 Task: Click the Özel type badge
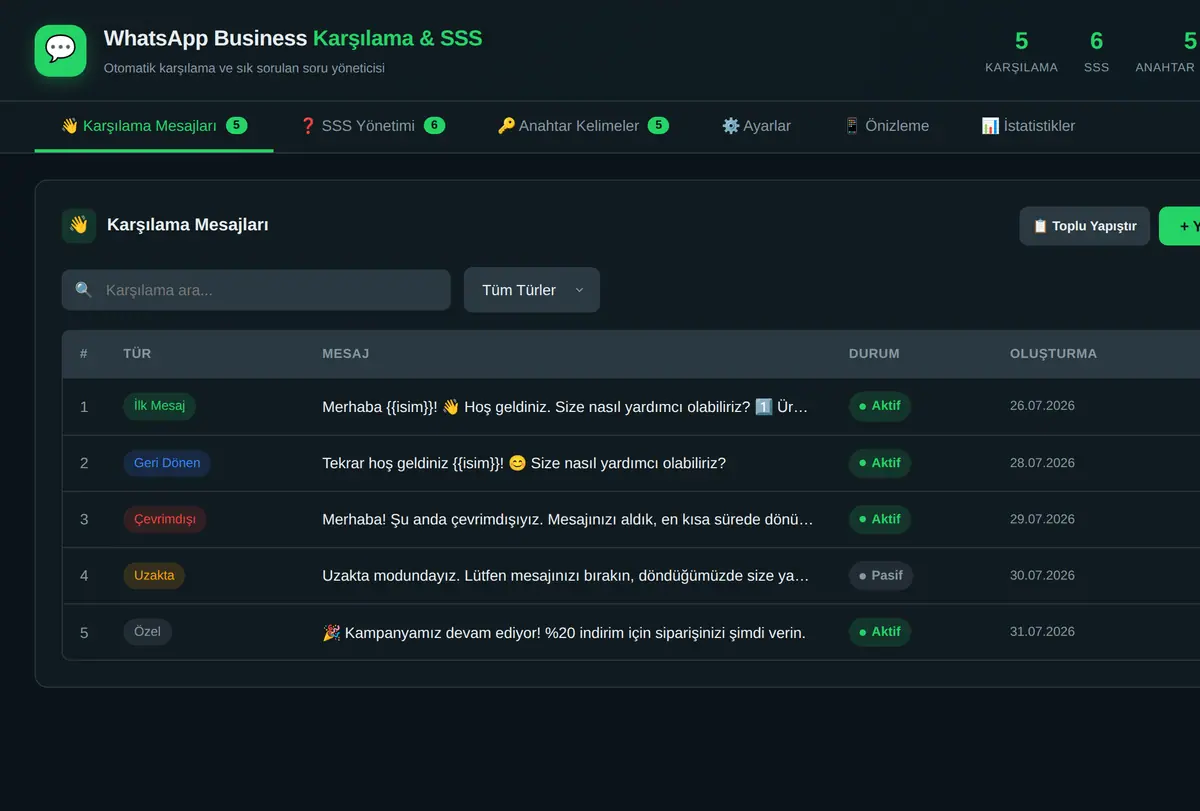(148, 632)
